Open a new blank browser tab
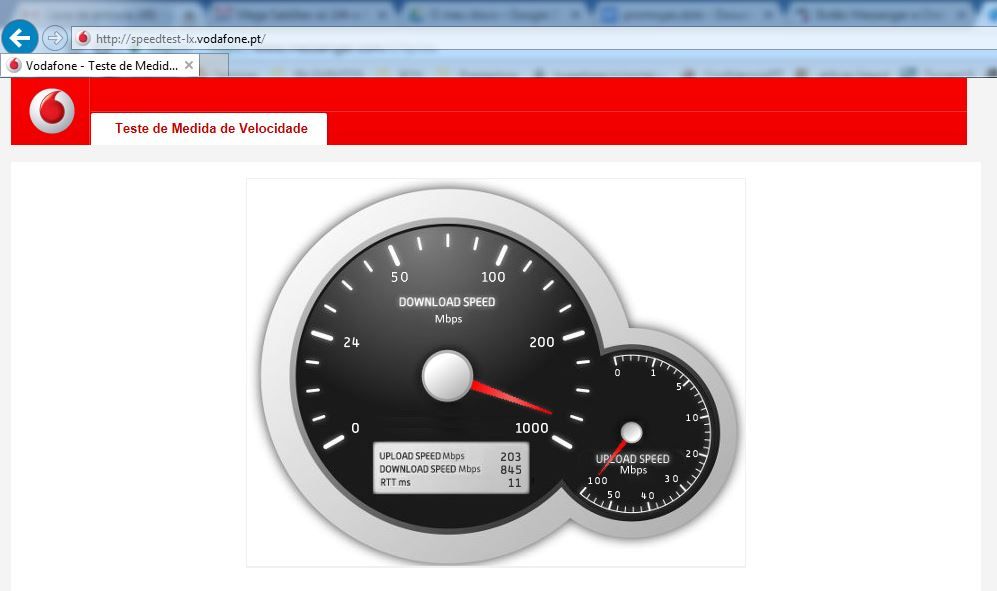The width and height of the screenshot is (997, 591). pos(214,65)
